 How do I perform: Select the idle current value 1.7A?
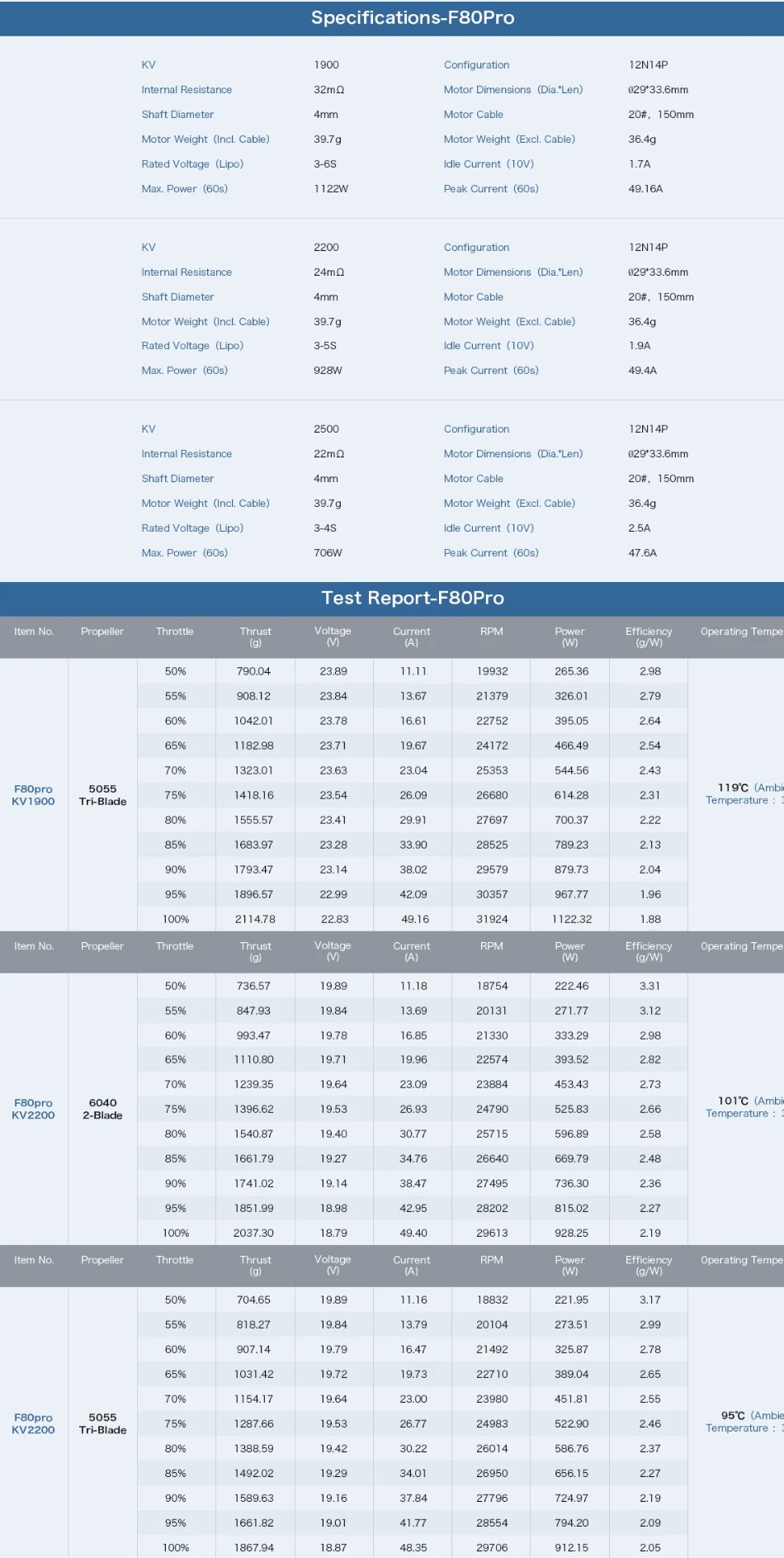click(x=640, y=164)
